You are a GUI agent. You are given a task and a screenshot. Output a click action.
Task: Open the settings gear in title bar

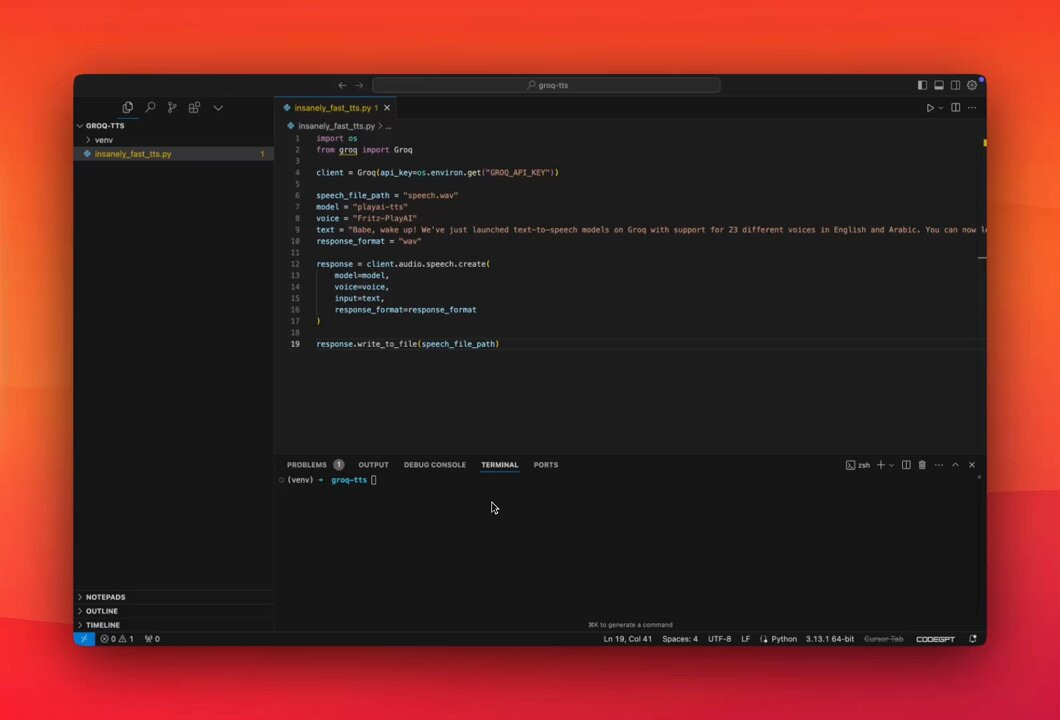[x=971, y=85]
